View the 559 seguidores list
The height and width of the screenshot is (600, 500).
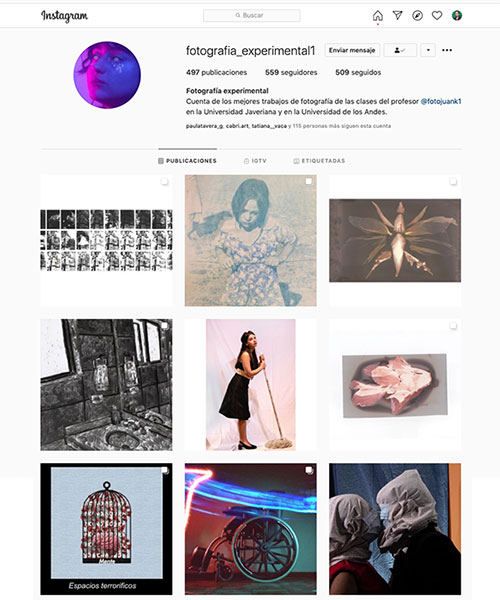[291, 72]
